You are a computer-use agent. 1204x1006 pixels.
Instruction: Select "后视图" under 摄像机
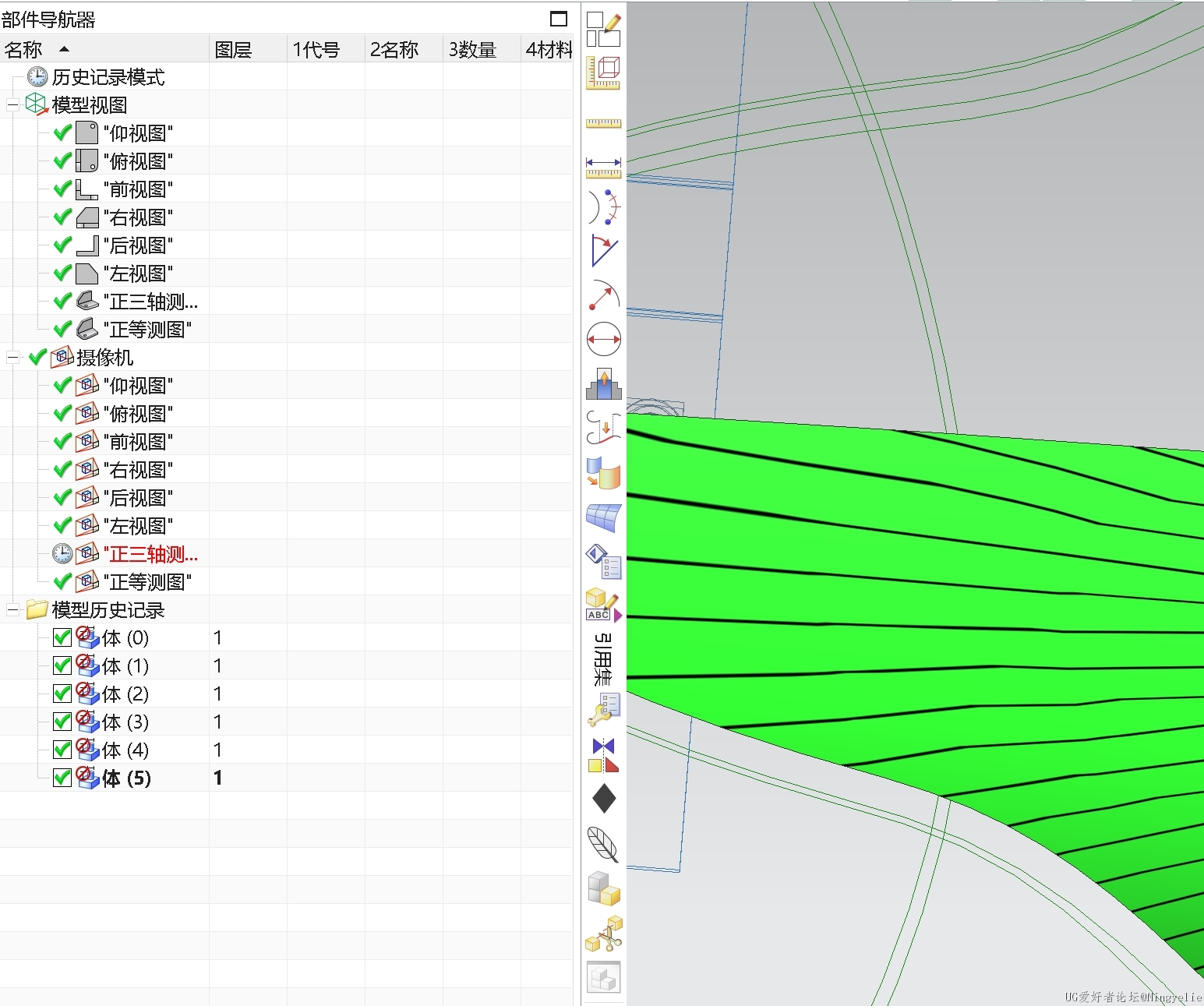pyautogui.click(x=138, y=498)
